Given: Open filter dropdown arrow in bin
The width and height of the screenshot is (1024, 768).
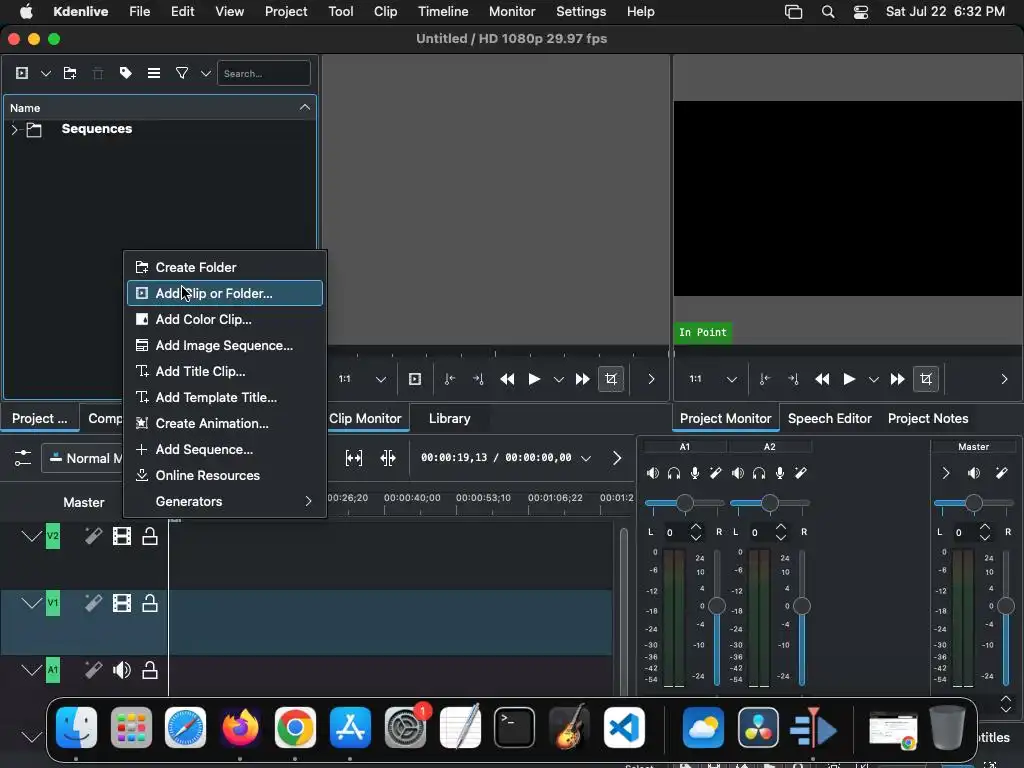Looking at the screenshot, I should (206, 73).
